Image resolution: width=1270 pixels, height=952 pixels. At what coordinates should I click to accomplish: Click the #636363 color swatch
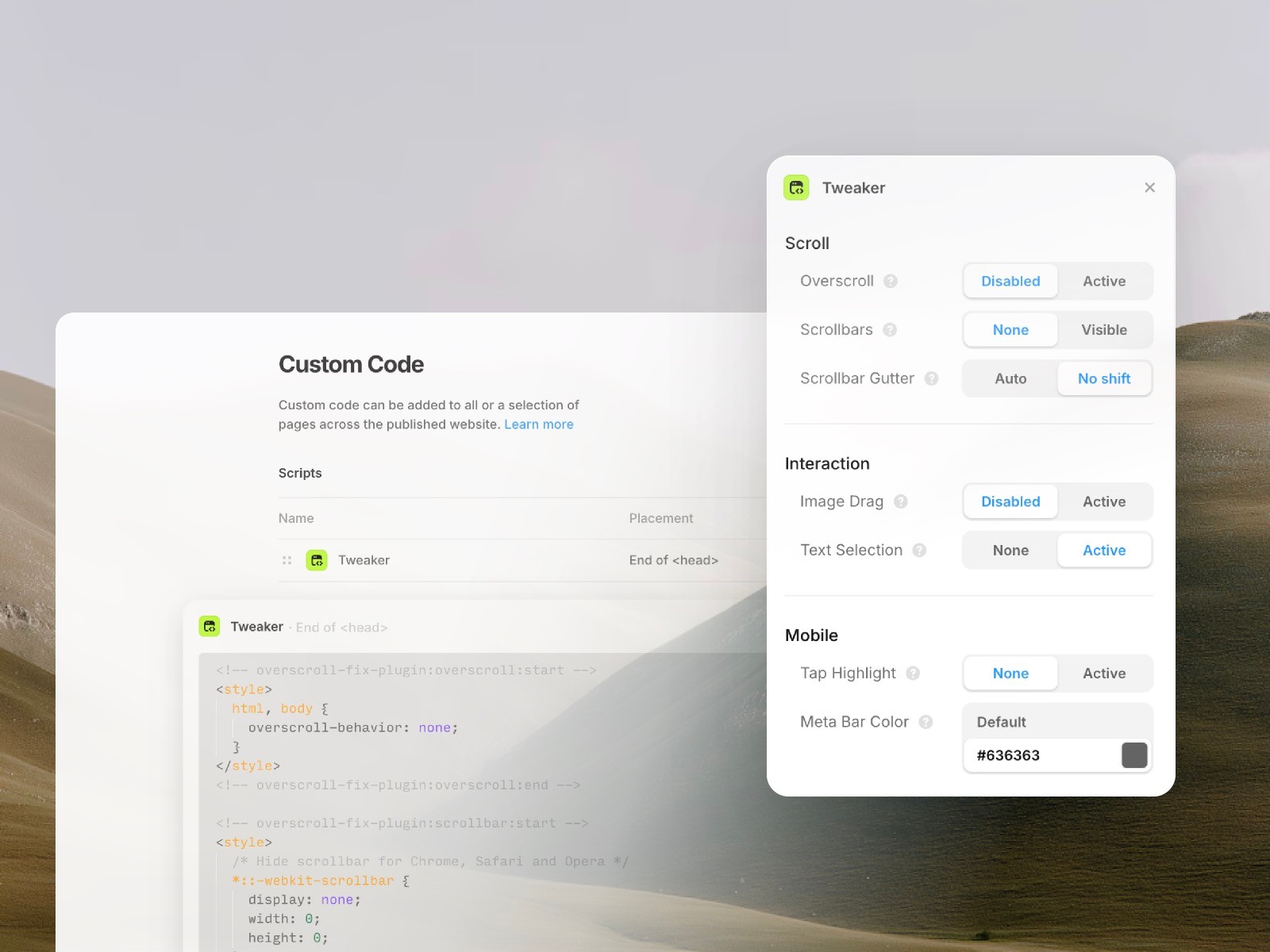[1135, 755]
